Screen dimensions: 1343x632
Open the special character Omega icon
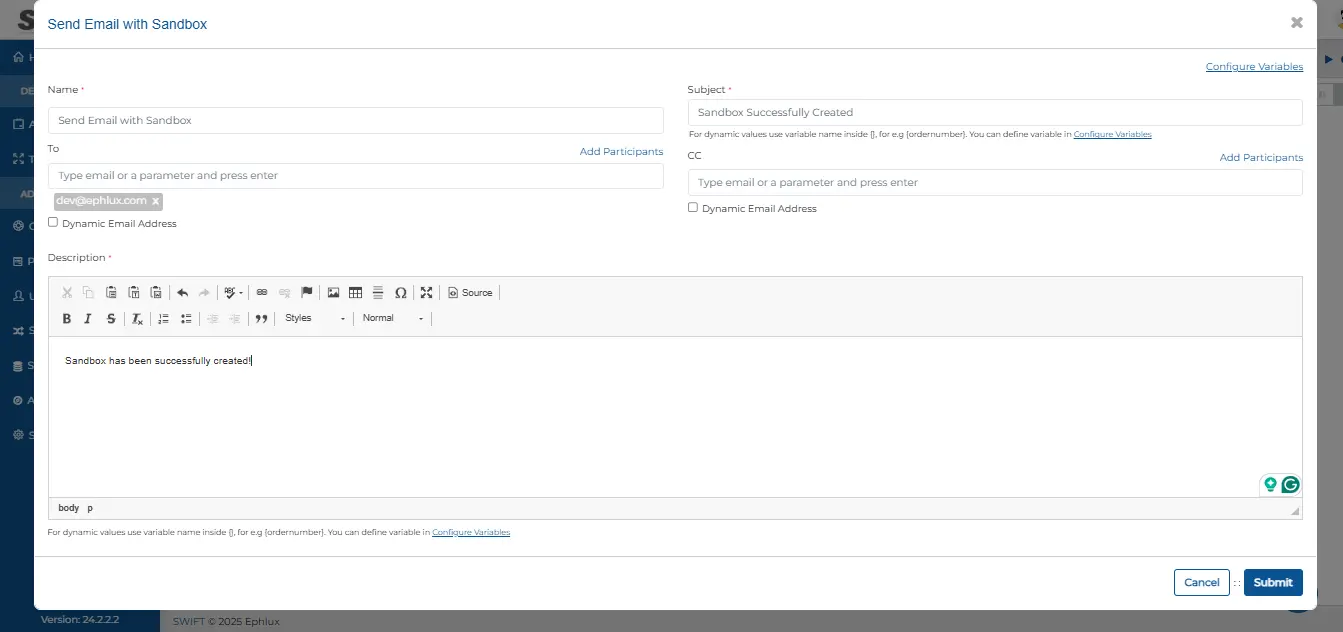click(400, 293)
